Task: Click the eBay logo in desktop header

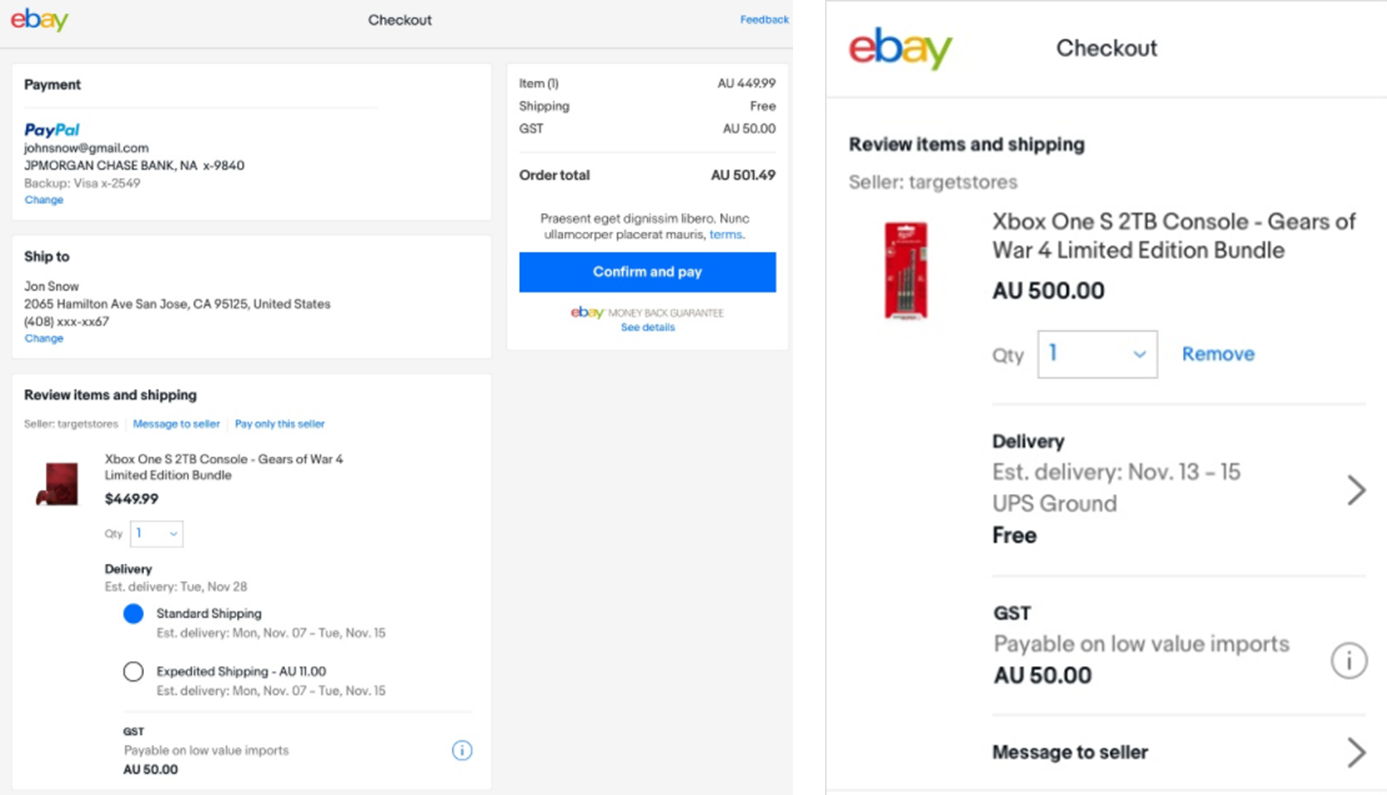Action: [x=39, y=20]
